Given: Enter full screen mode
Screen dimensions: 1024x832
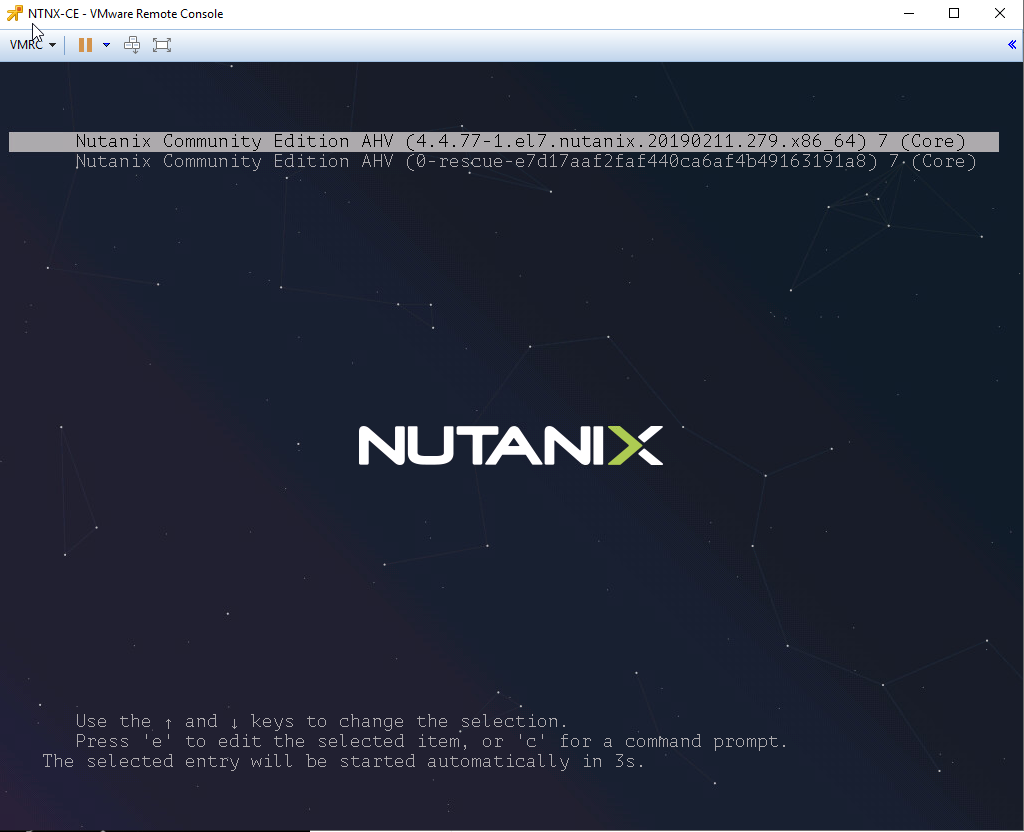Looking at the screenshot, I should 162,45.
